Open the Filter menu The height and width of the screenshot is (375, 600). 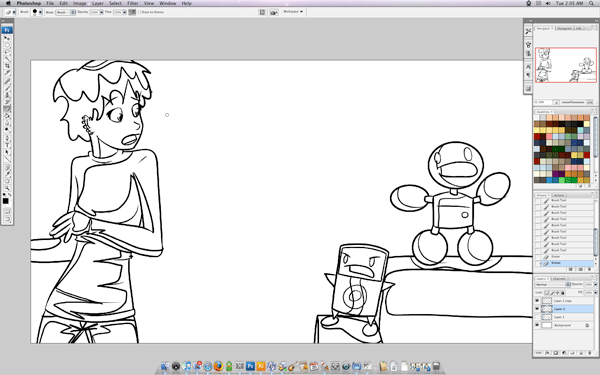click(x=133, y=3)
